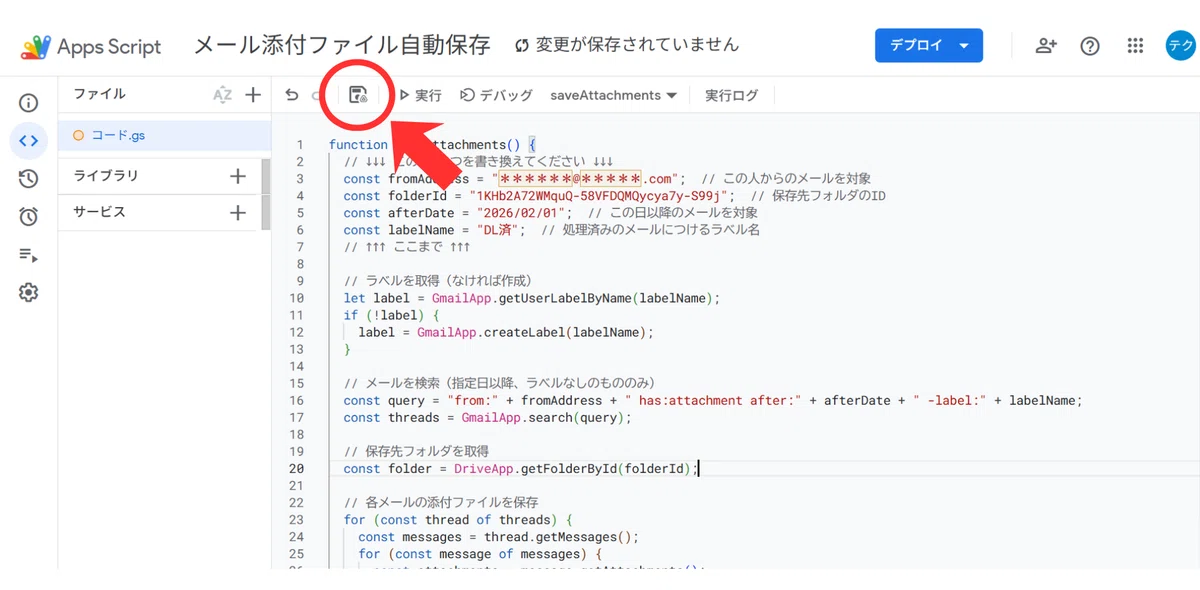The image size is (1200, 590).
Task: Open the Editor code brackets icon
Action: [x=29, y=141]
